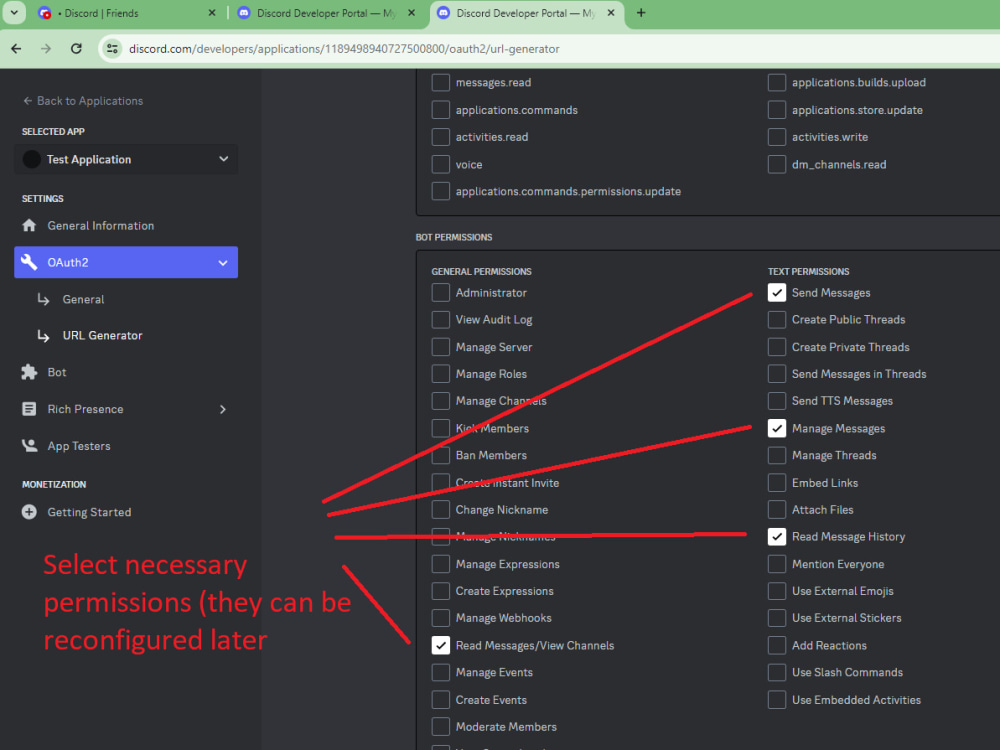Open the OAuth2 General subpage
Viewport: 1000px width, 750px height.
click(84, 299)
